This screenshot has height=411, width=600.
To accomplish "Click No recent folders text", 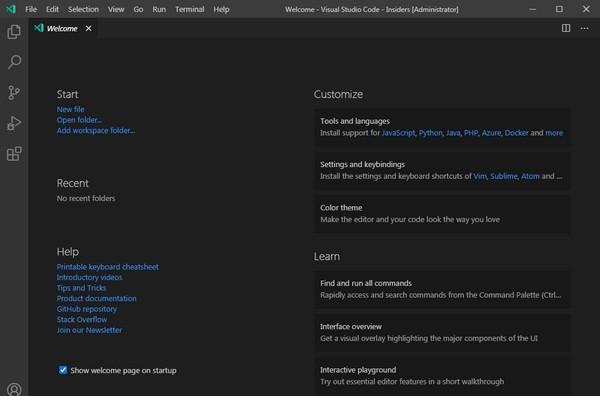I will pyautogui.click(x=86, y=198).
